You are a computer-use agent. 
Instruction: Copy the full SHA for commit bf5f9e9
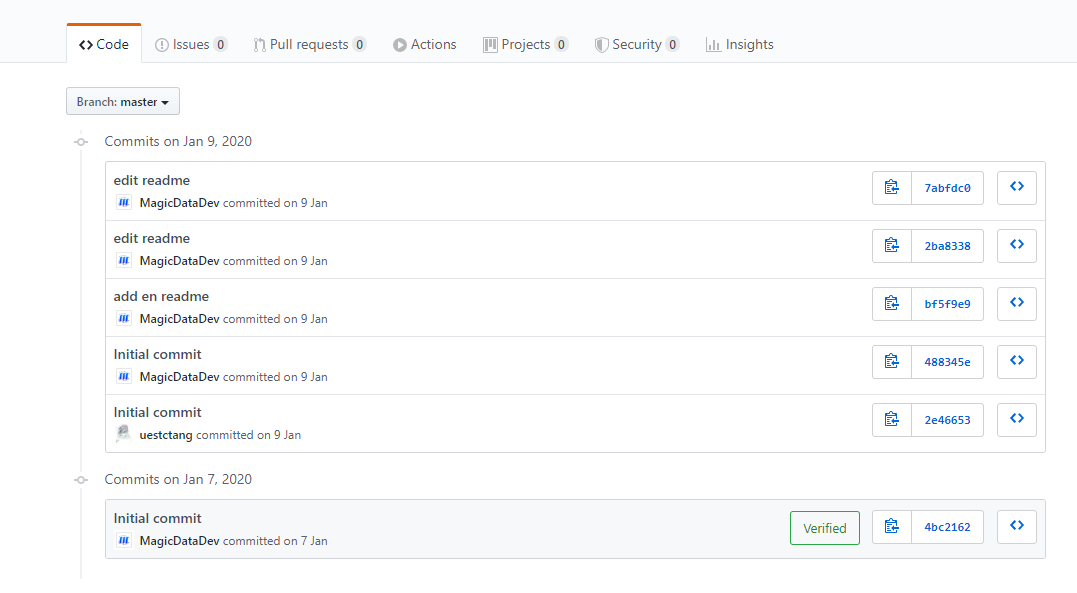(x=892, y=304)
